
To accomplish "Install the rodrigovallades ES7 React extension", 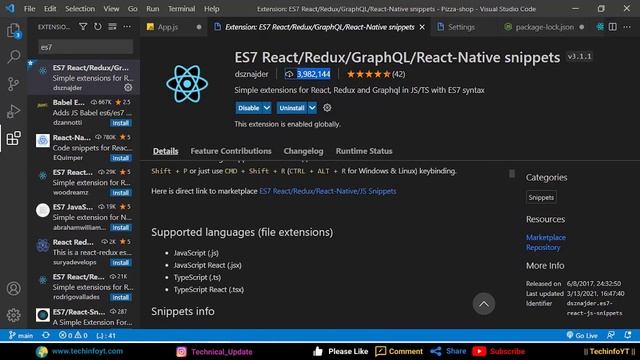I will [x=120, y=297].
